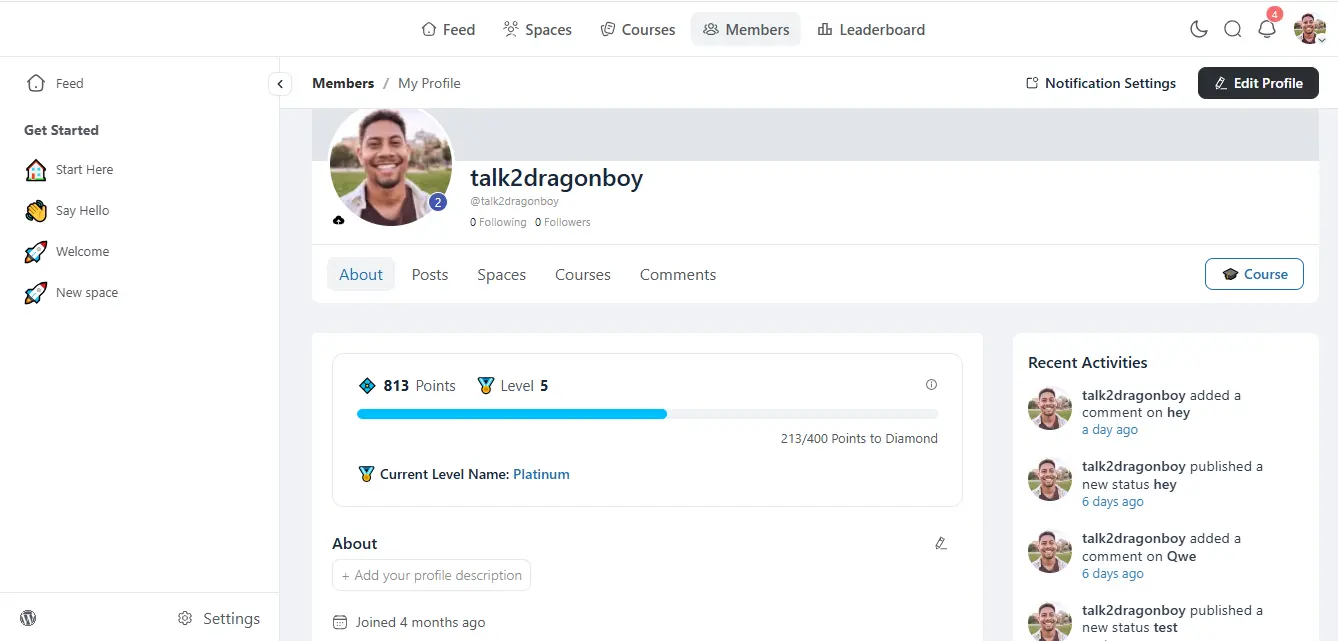The width and height of the screenshot is (1338, 641).
Task: Collapse the left sidebar chevron
Action: (280, 84)
